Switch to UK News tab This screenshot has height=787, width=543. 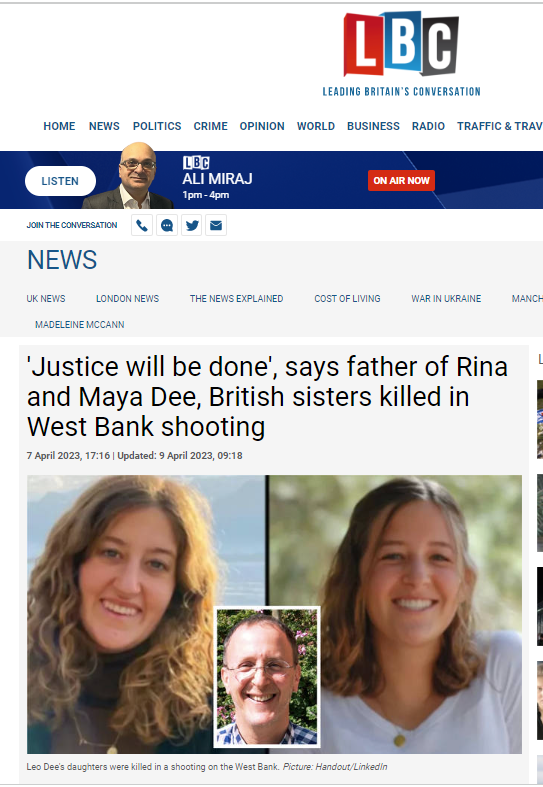pyautogui.click(x=46, y=299)
